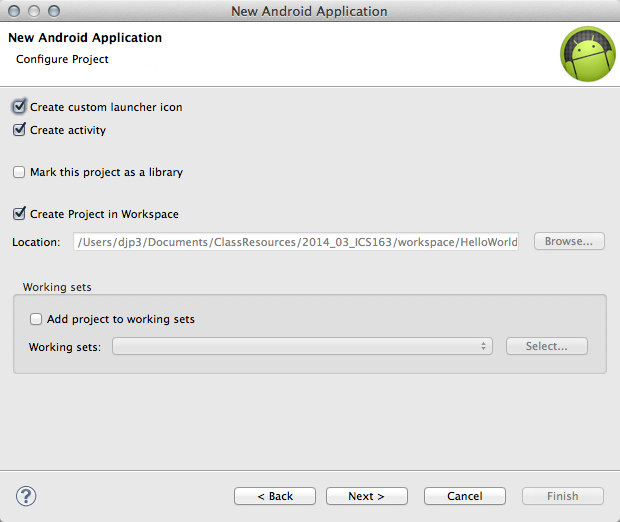Go to previous page with Back button

click(275, 496)
